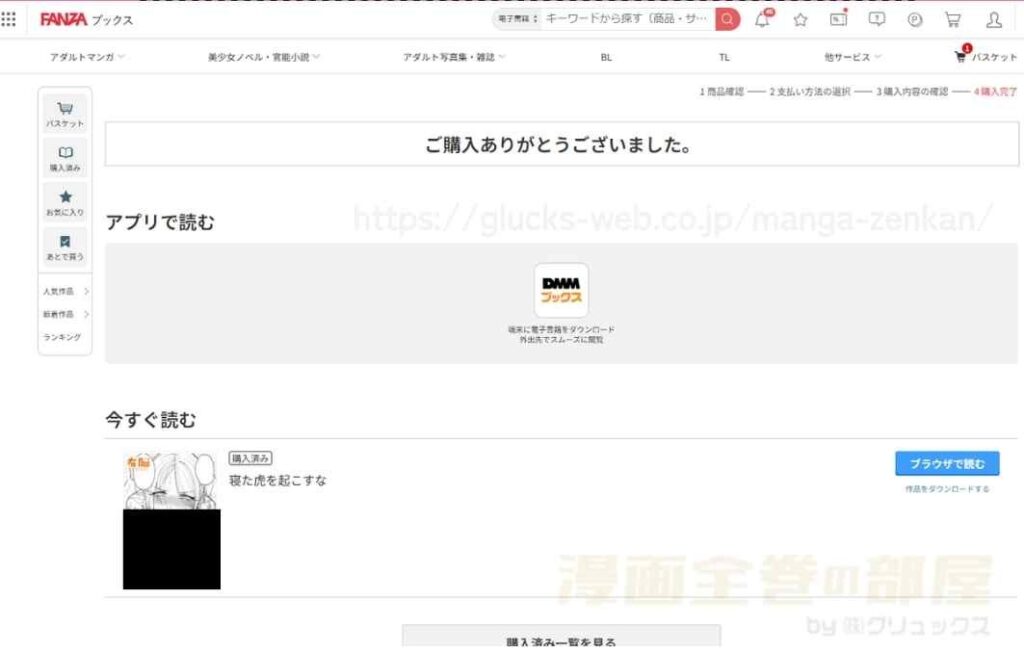This screenshot has width=1024, height=653.
Task: Click the red search magnifier button
Action: (x=727, y=19)
